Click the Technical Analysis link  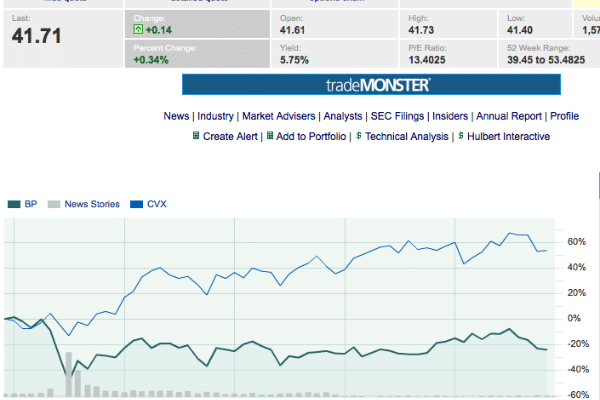click(407, 136)
